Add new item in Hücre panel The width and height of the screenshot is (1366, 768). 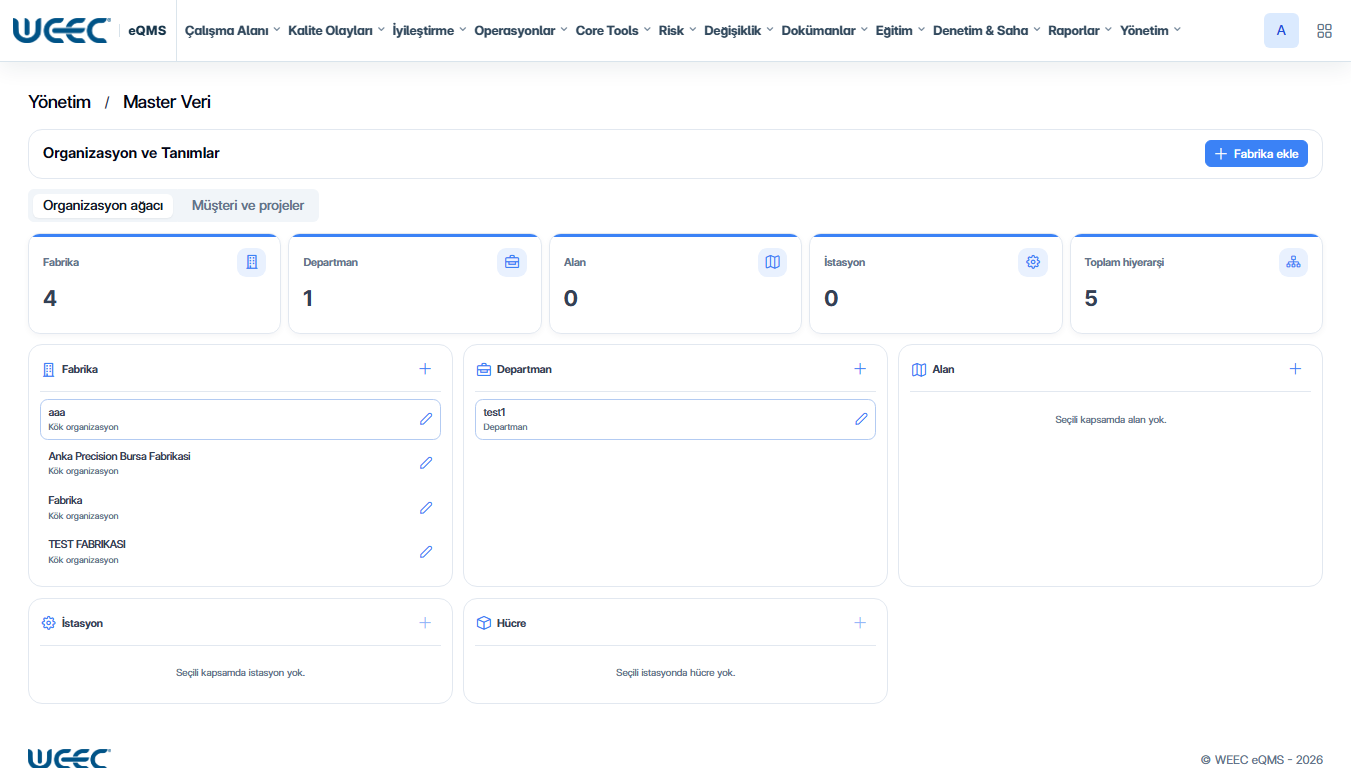[860, 623]
